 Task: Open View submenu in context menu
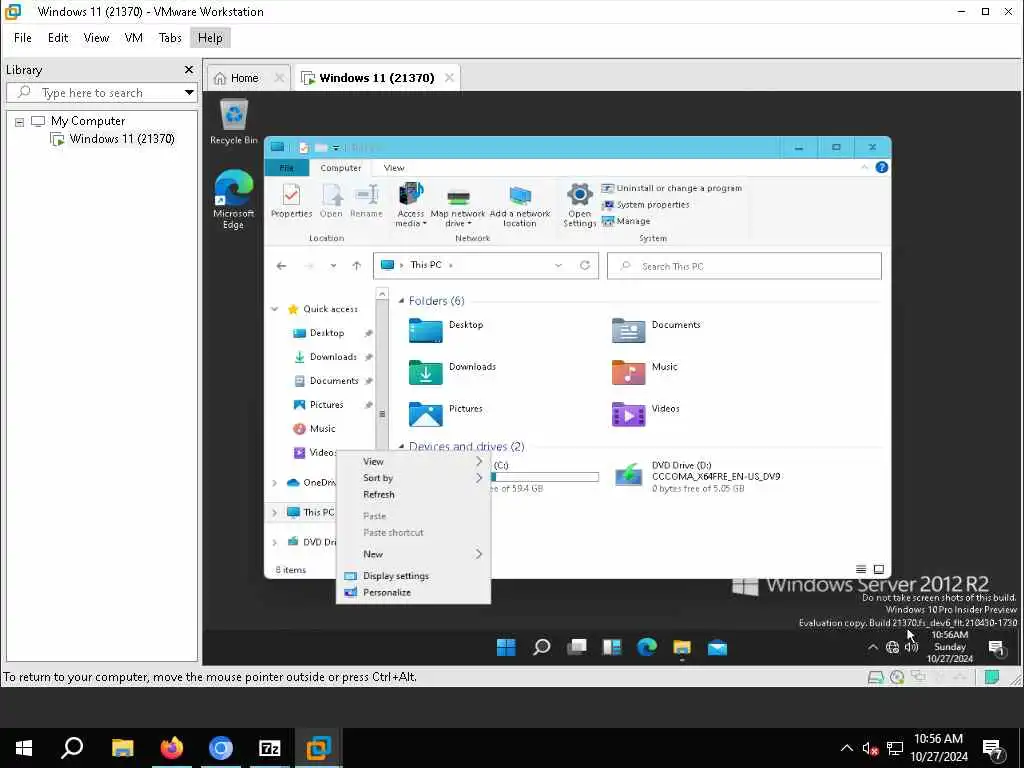click(x=413, y=461)
